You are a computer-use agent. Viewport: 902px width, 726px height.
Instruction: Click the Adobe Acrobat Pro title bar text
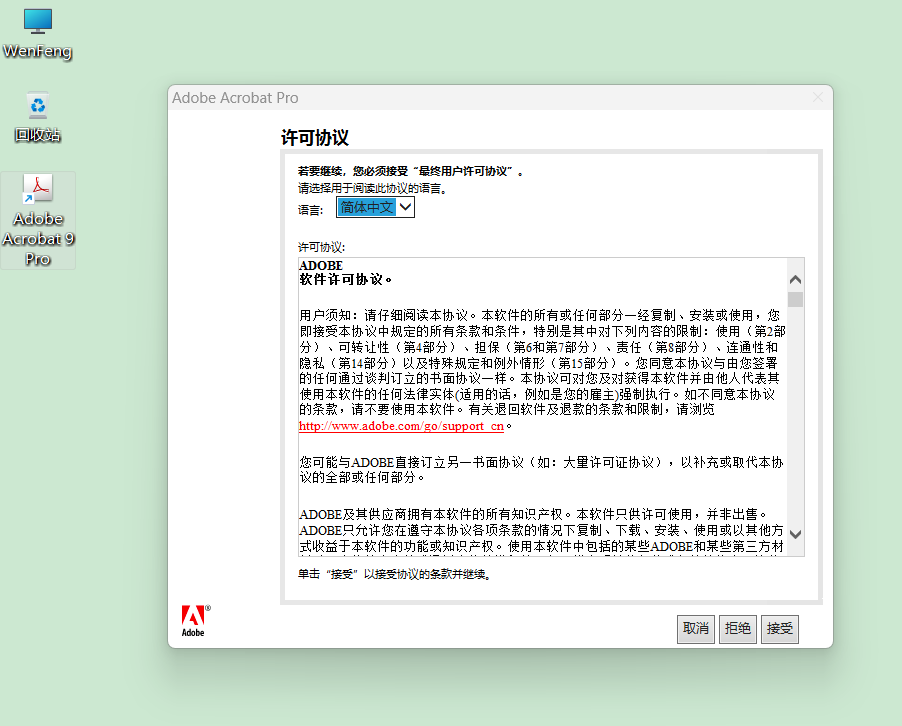[x=235, y=98]
